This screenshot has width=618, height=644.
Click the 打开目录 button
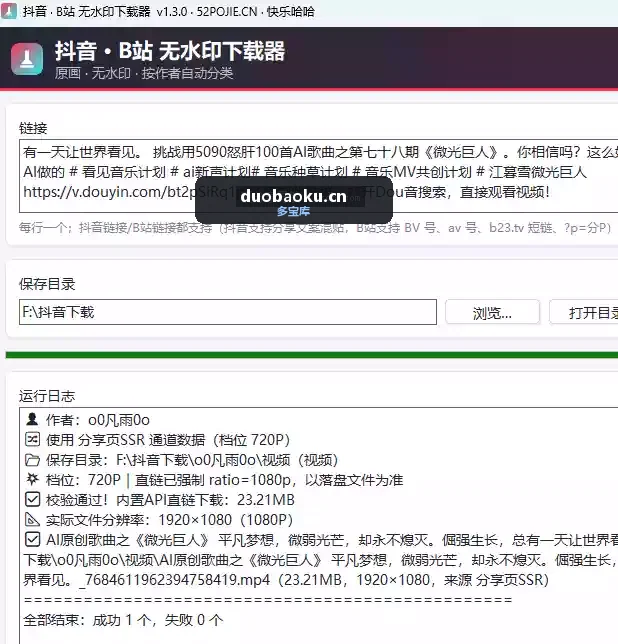(x=584, y=313)
